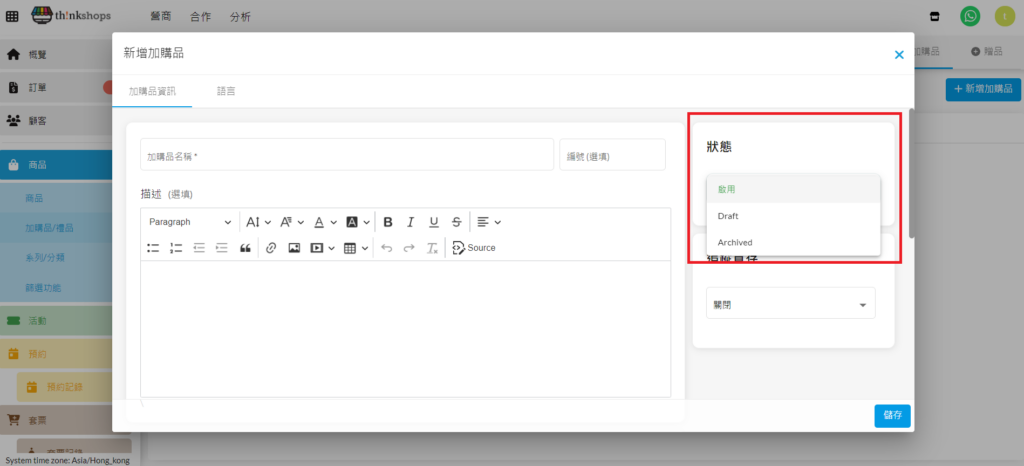Switch editor to Source view

tap(474, 248)
